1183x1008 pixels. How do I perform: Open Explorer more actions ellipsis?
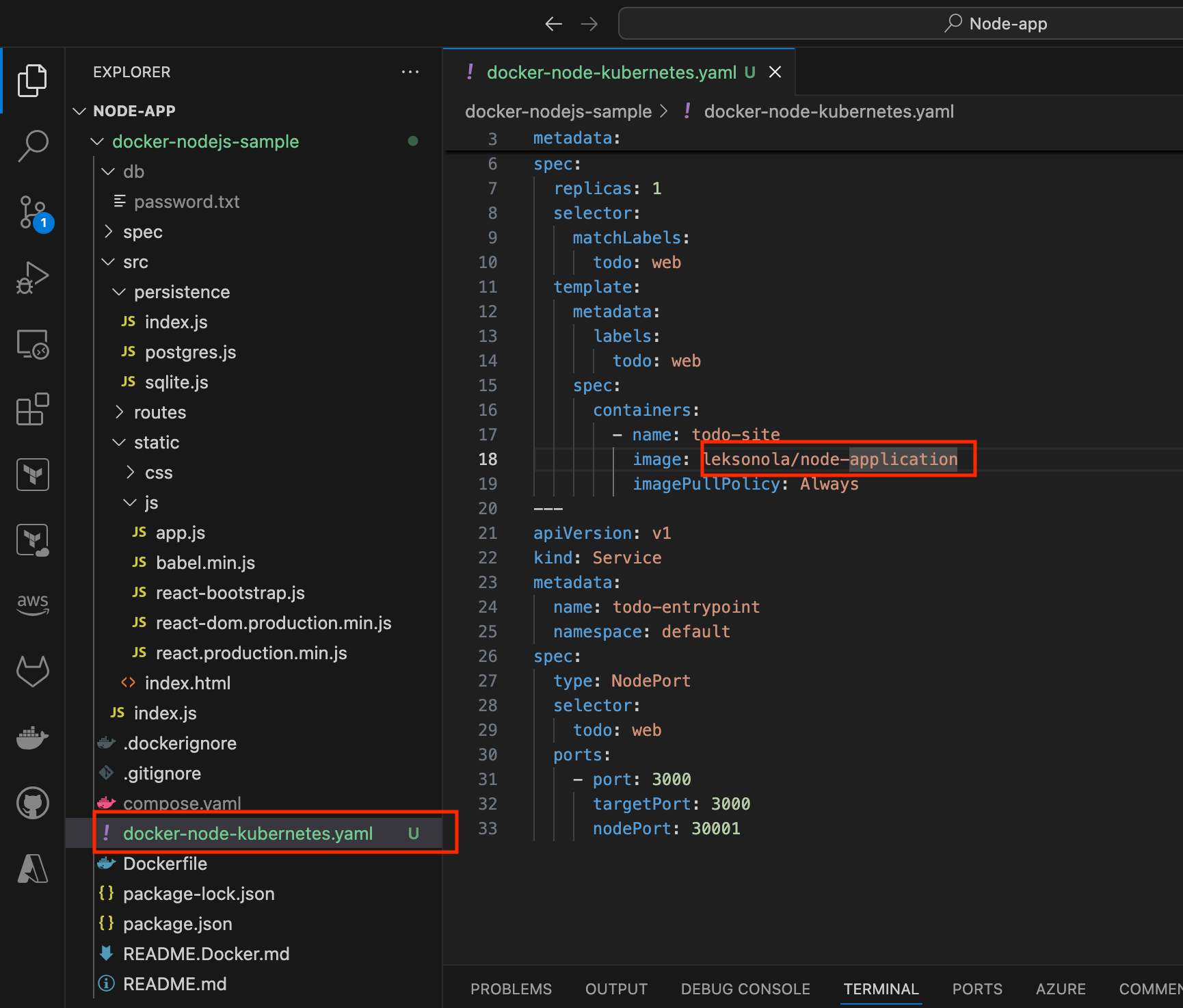click(x=410, y=72)
